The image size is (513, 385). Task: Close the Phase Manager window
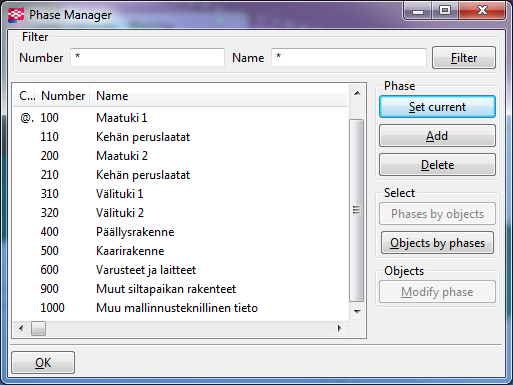482,11
